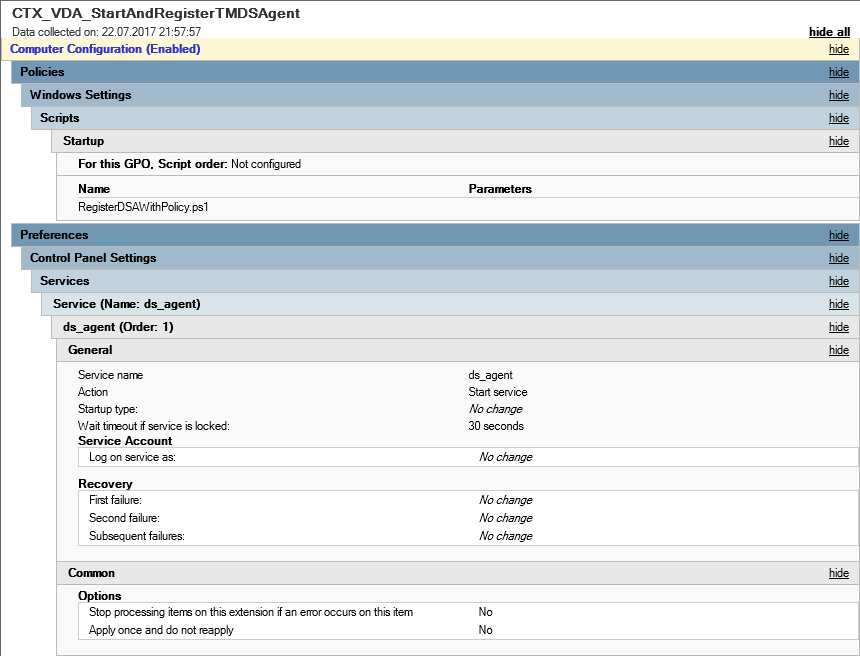Hide the General settings section
This screenshot has width=860, height=656.
(x=839, y=350)
